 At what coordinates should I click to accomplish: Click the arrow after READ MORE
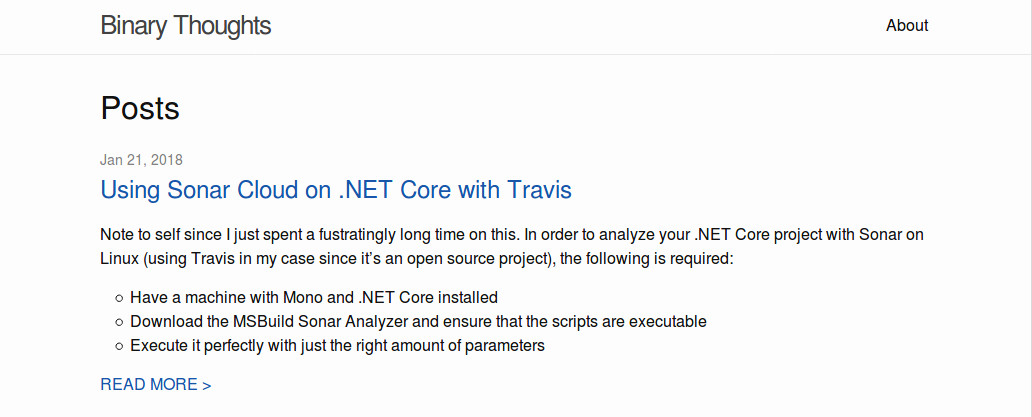pyautogui.click(x=206, y=385)
